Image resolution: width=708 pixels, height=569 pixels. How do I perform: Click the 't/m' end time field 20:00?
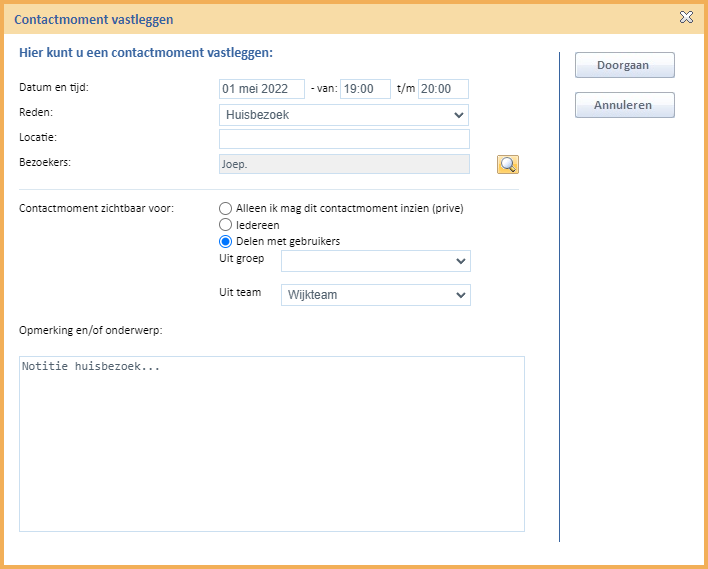pyautogui.click(x=443, y=89)
